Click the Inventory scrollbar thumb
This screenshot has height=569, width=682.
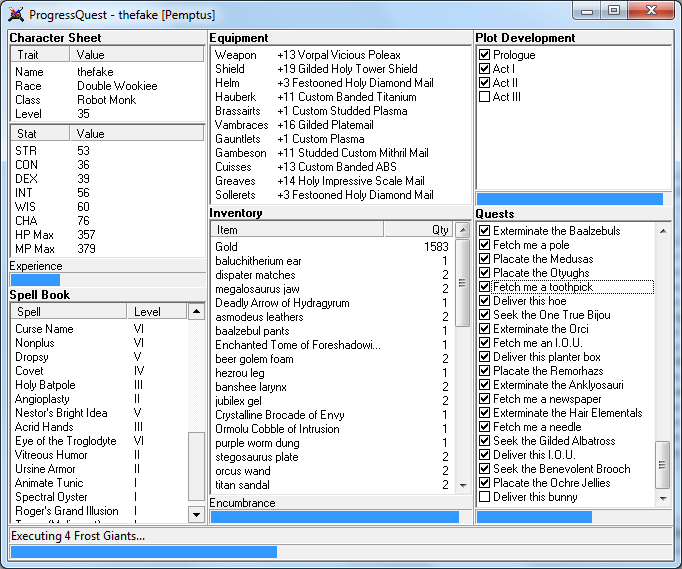click(x=463, y=283)
